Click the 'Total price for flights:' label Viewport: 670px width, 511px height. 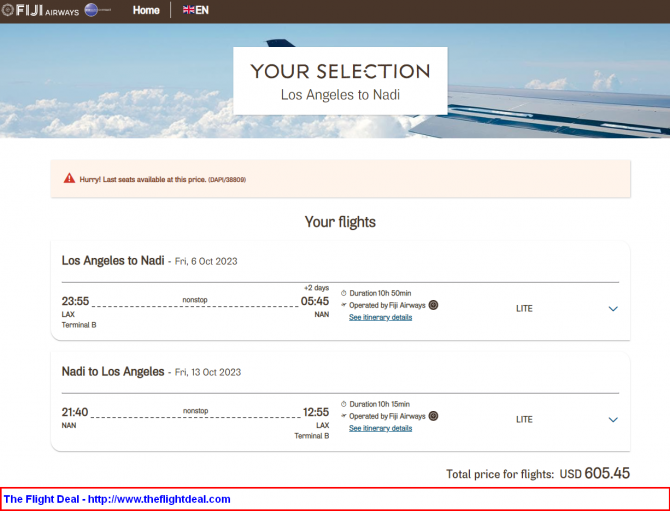click(x=500, y=474)
